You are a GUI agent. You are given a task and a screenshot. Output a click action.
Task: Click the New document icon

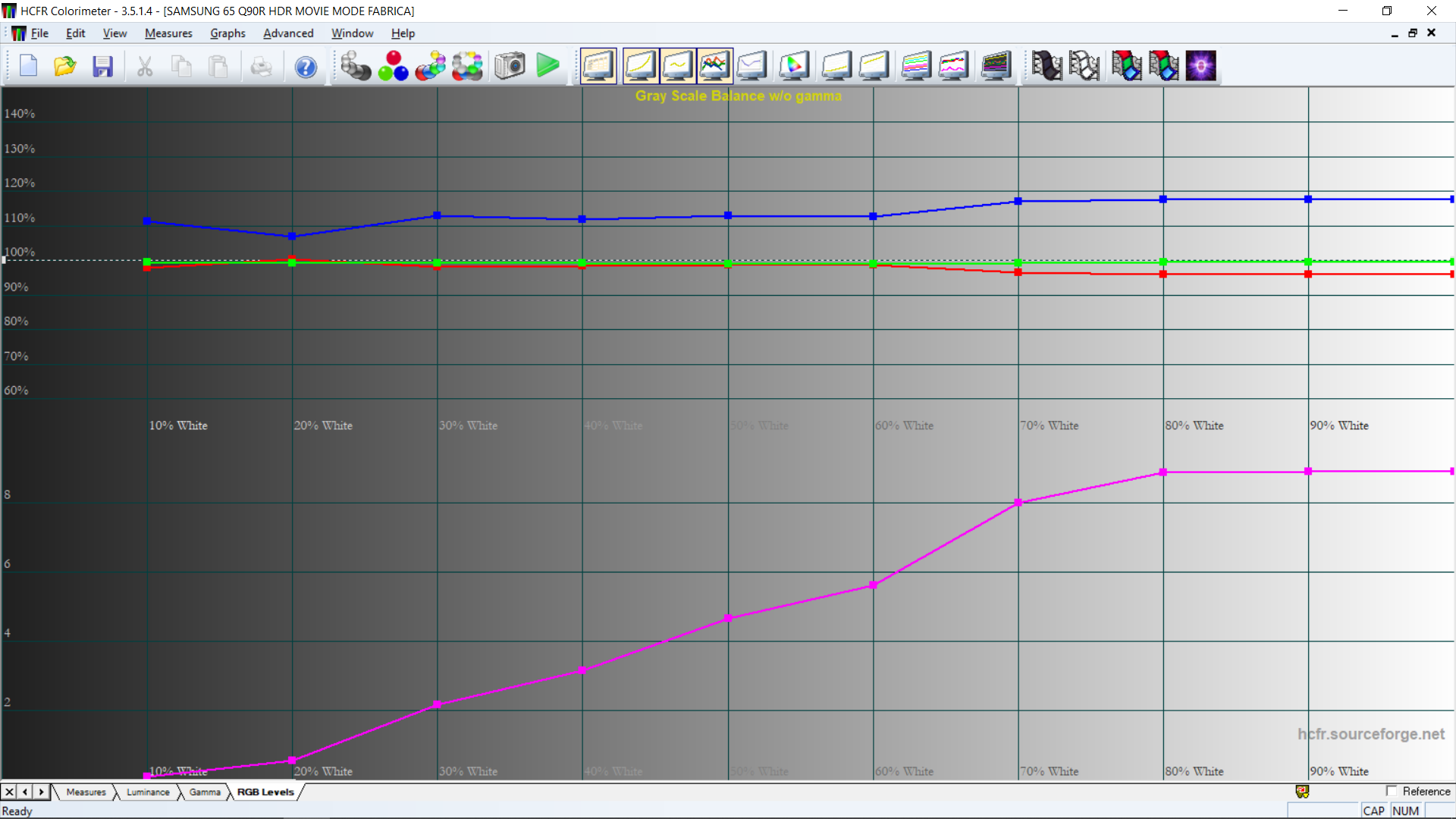click(28, 66)
